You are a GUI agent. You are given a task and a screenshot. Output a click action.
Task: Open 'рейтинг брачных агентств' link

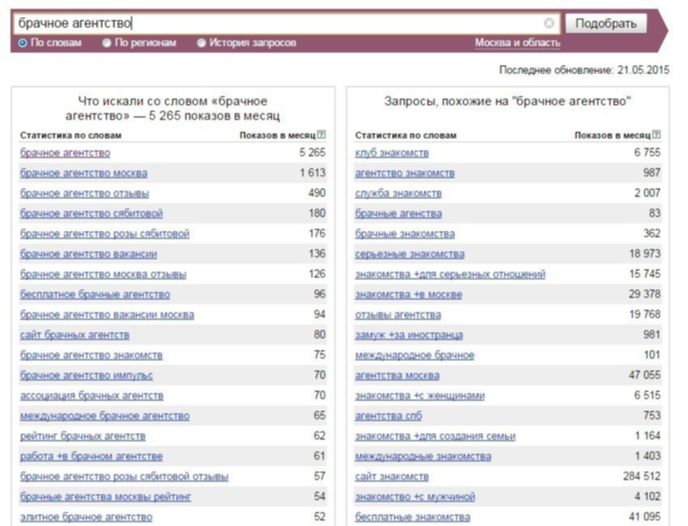pos(83,436)
